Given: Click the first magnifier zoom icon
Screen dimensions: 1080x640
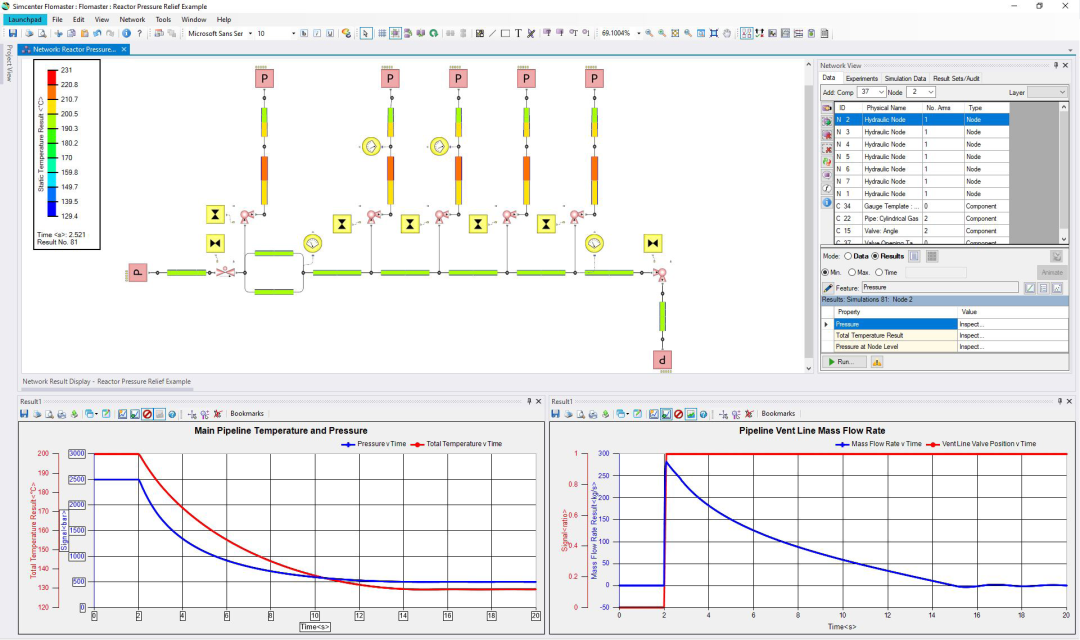Looking at the screenshot, I should pyautogui.click(x=649, y=33).
